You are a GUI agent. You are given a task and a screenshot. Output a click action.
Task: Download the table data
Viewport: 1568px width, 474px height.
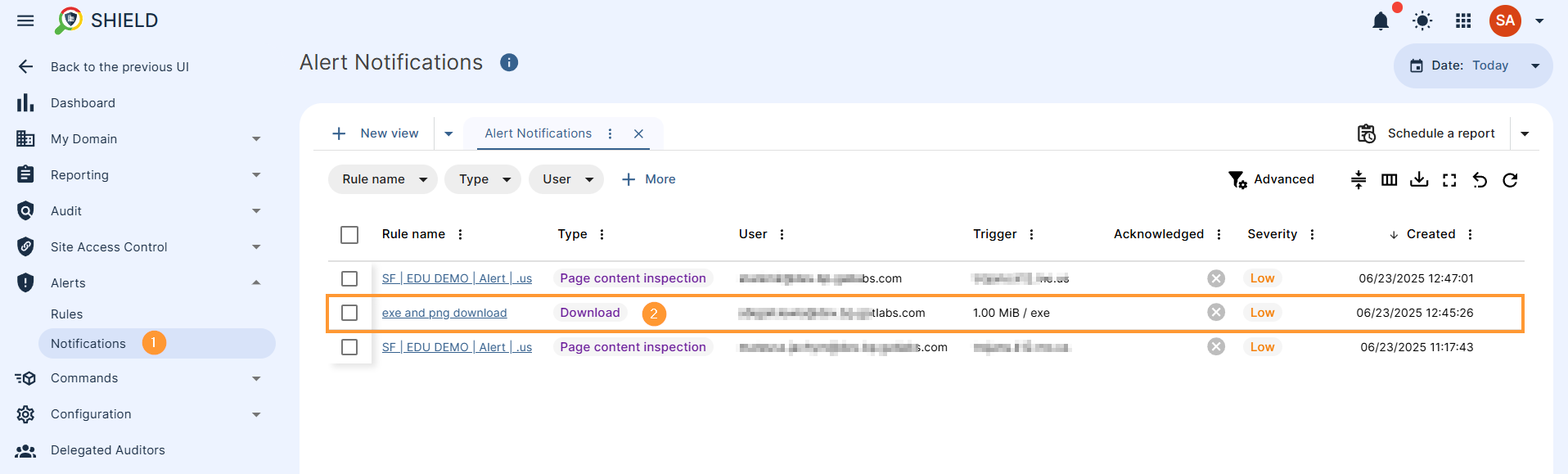[x=1419, y=180]
